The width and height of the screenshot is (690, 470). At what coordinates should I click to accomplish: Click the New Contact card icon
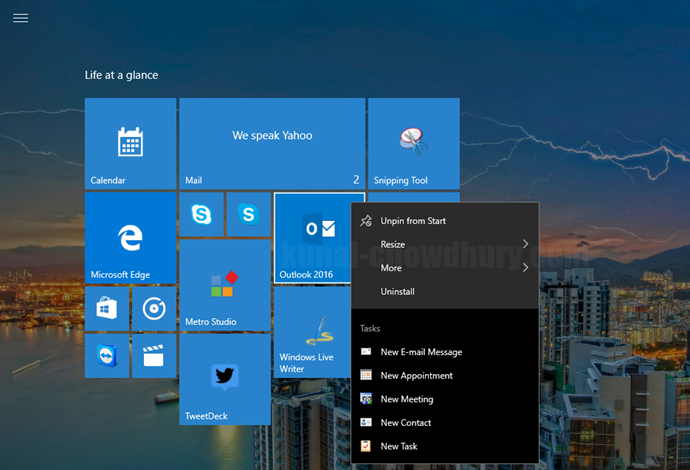pyautogui.click(x=366, y=422)
